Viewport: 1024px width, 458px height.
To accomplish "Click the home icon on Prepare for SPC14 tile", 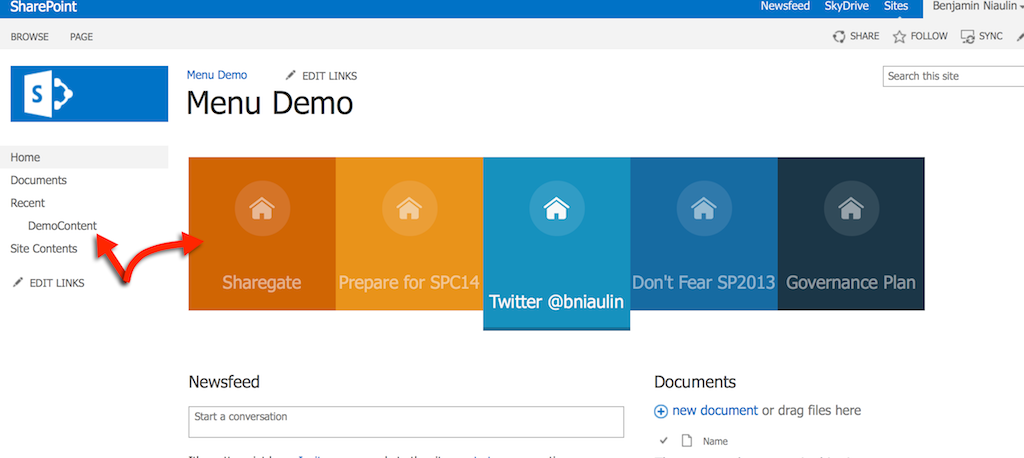I will click(x=409, y=208).
